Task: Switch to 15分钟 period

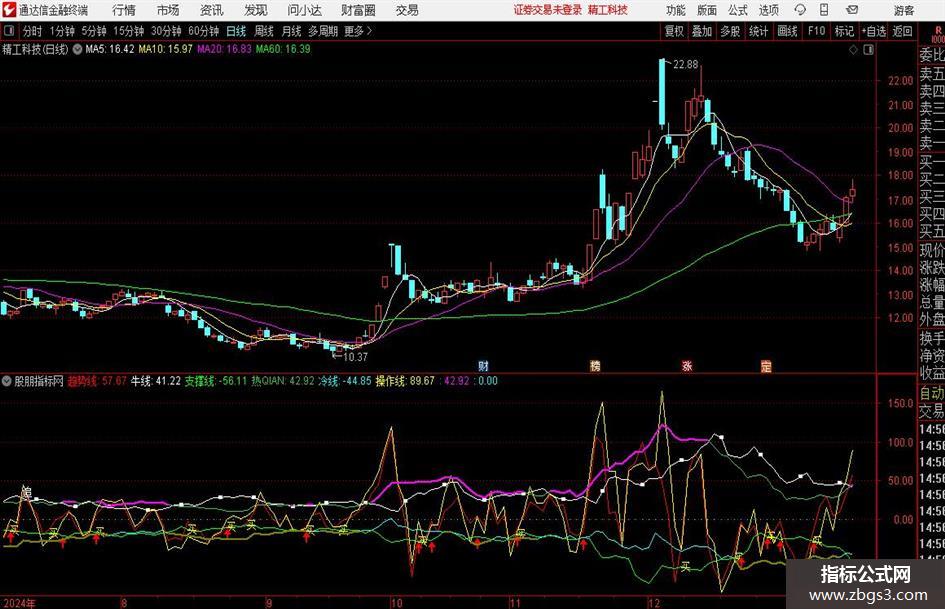Action: point(129,31)
